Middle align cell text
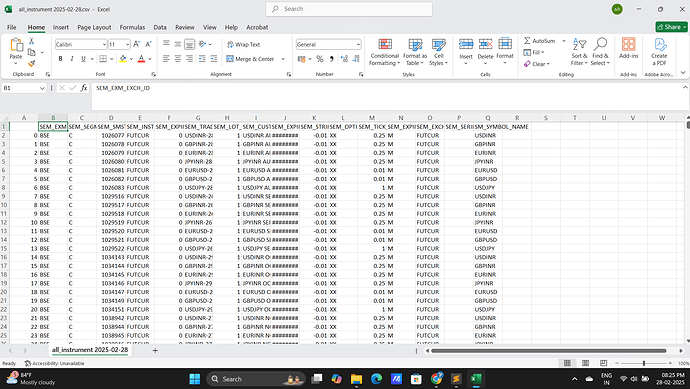 [x=178, y=44]
